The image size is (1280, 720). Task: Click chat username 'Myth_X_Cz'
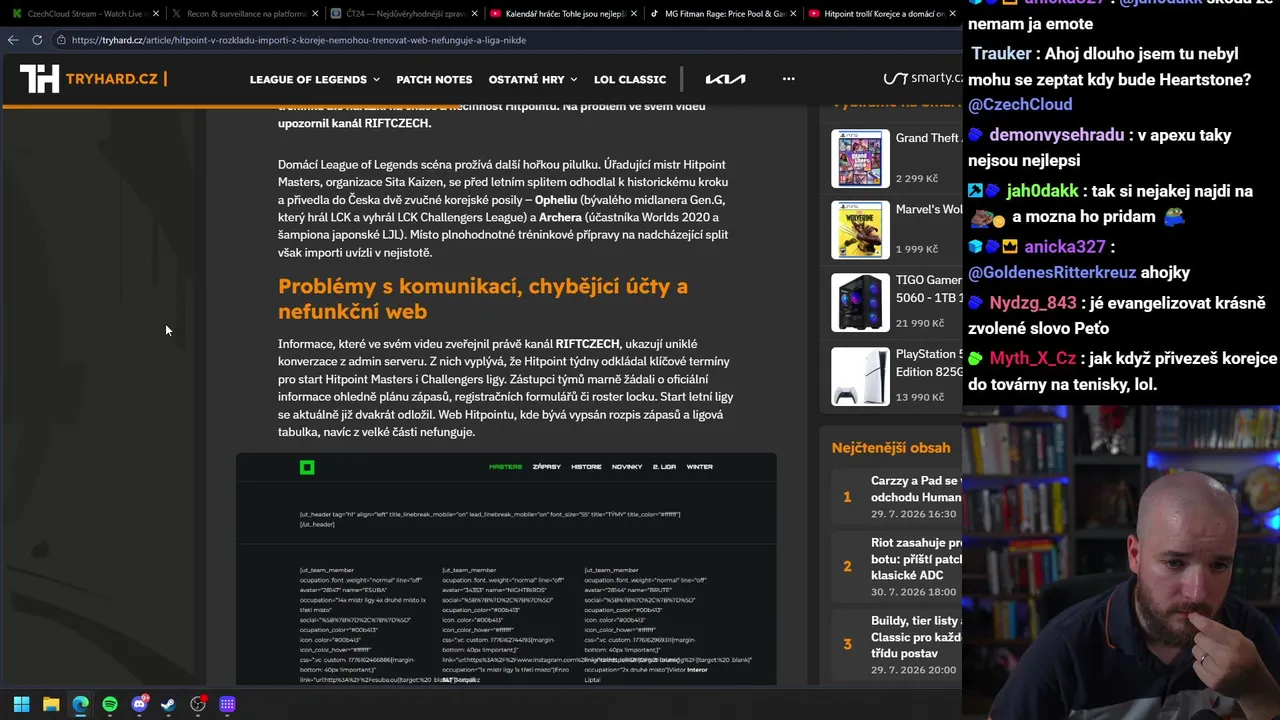(x=1033, y=359)
